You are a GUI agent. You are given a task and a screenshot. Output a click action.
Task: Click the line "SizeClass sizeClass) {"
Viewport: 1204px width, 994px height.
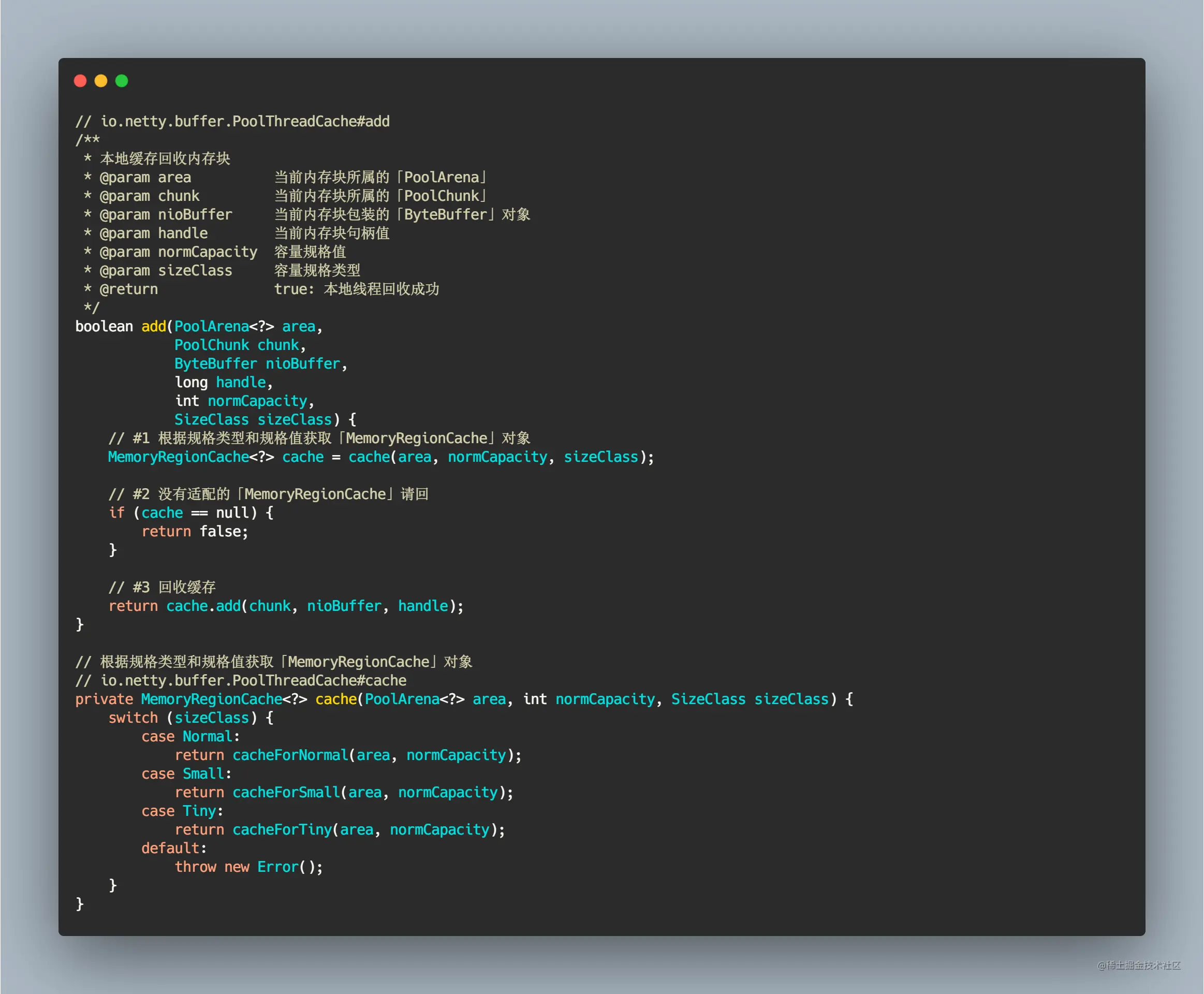(x=266, y=420)
